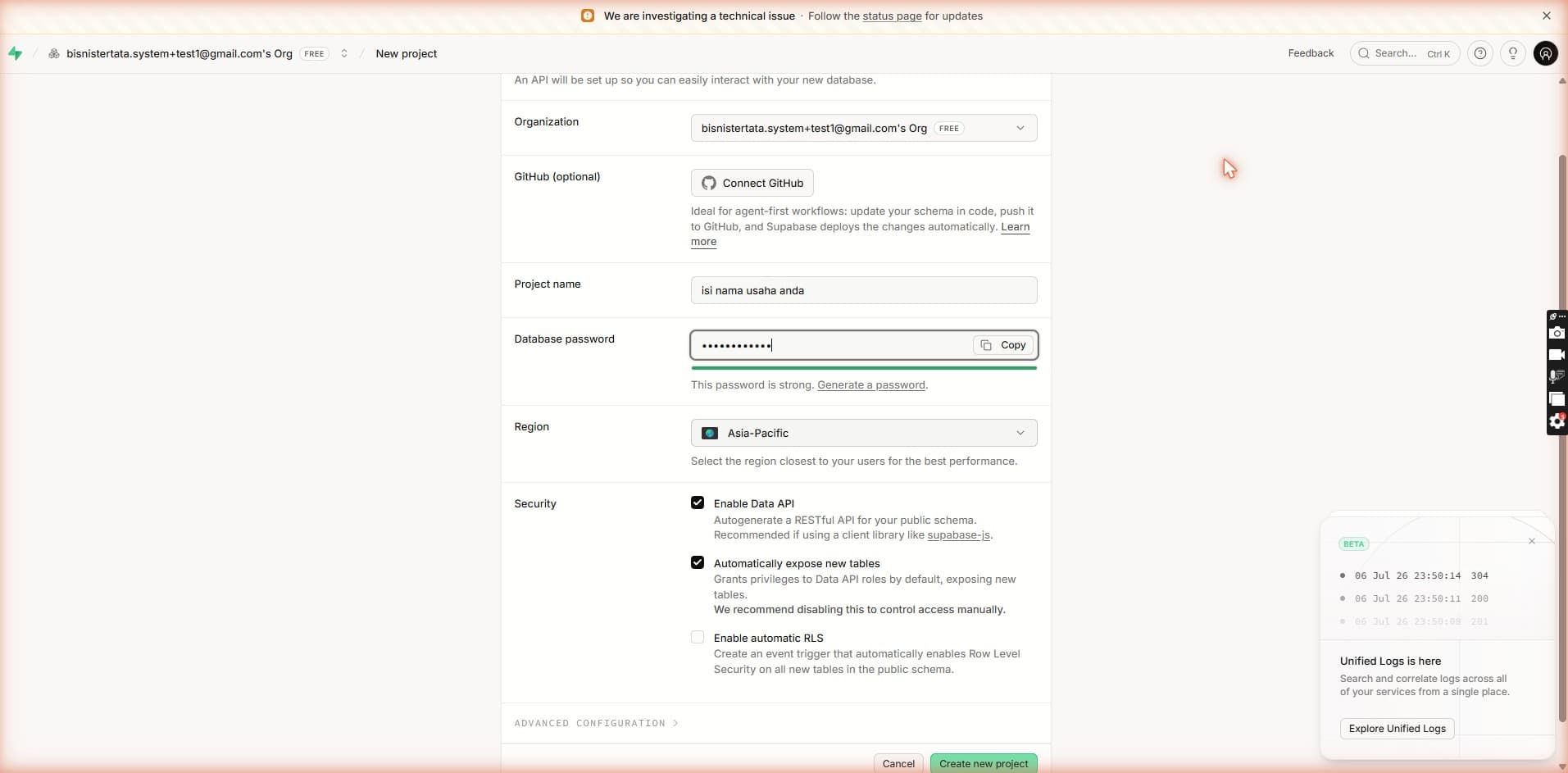Image resolution: width=1568 pixels, height=773 pixels.
Task: Click the Generate a password link
Action: (x=871, y=384)
